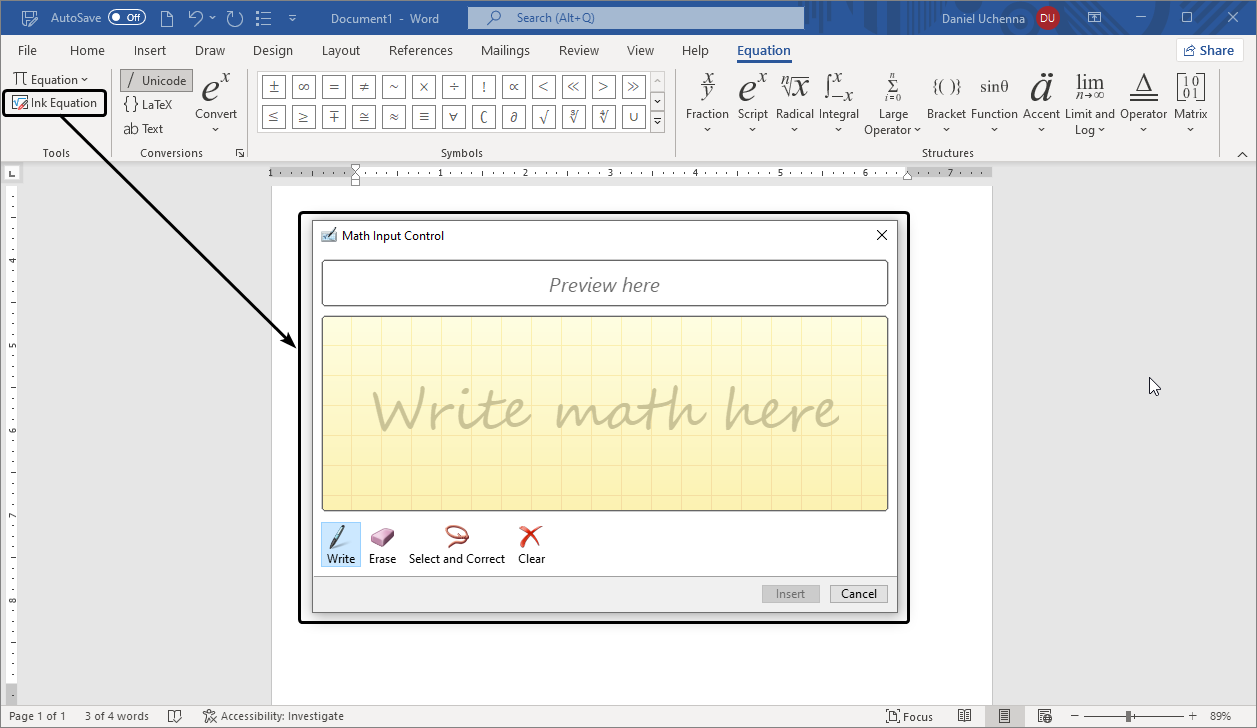Insert the plus-minus symbol
Image resolution: width=1257 pixels, height=728 pixels.
pyautogui.click(x=273, y=87)
